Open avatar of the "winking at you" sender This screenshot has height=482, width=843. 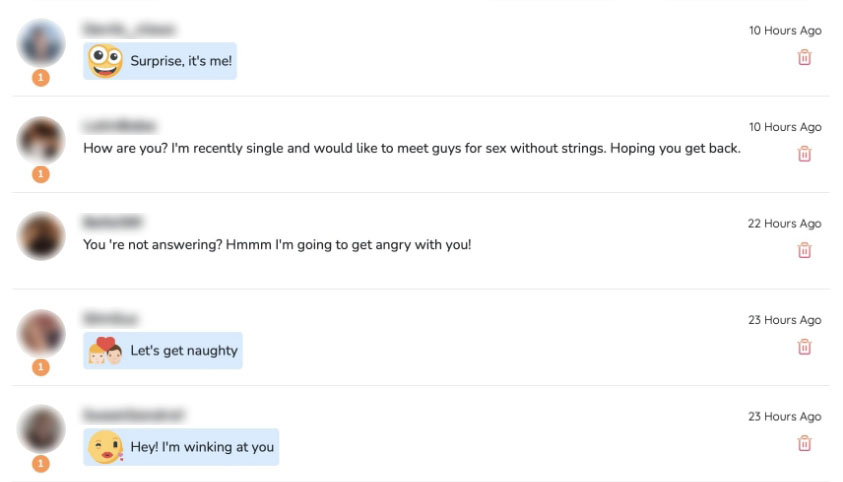click(41, 429)
